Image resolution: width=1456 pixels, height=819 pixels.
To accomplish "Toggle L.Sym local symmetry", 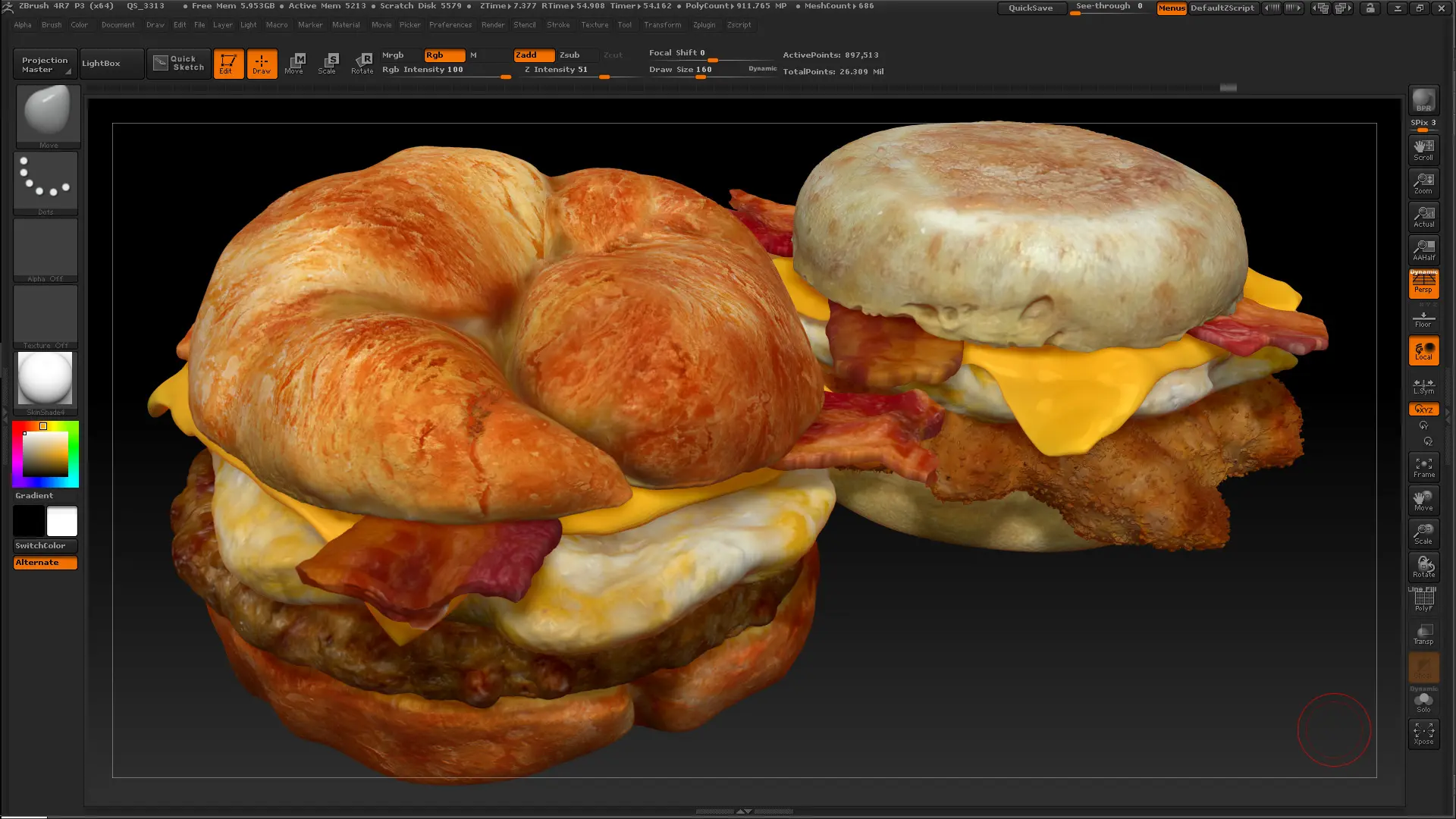I will pos(1423,386).
